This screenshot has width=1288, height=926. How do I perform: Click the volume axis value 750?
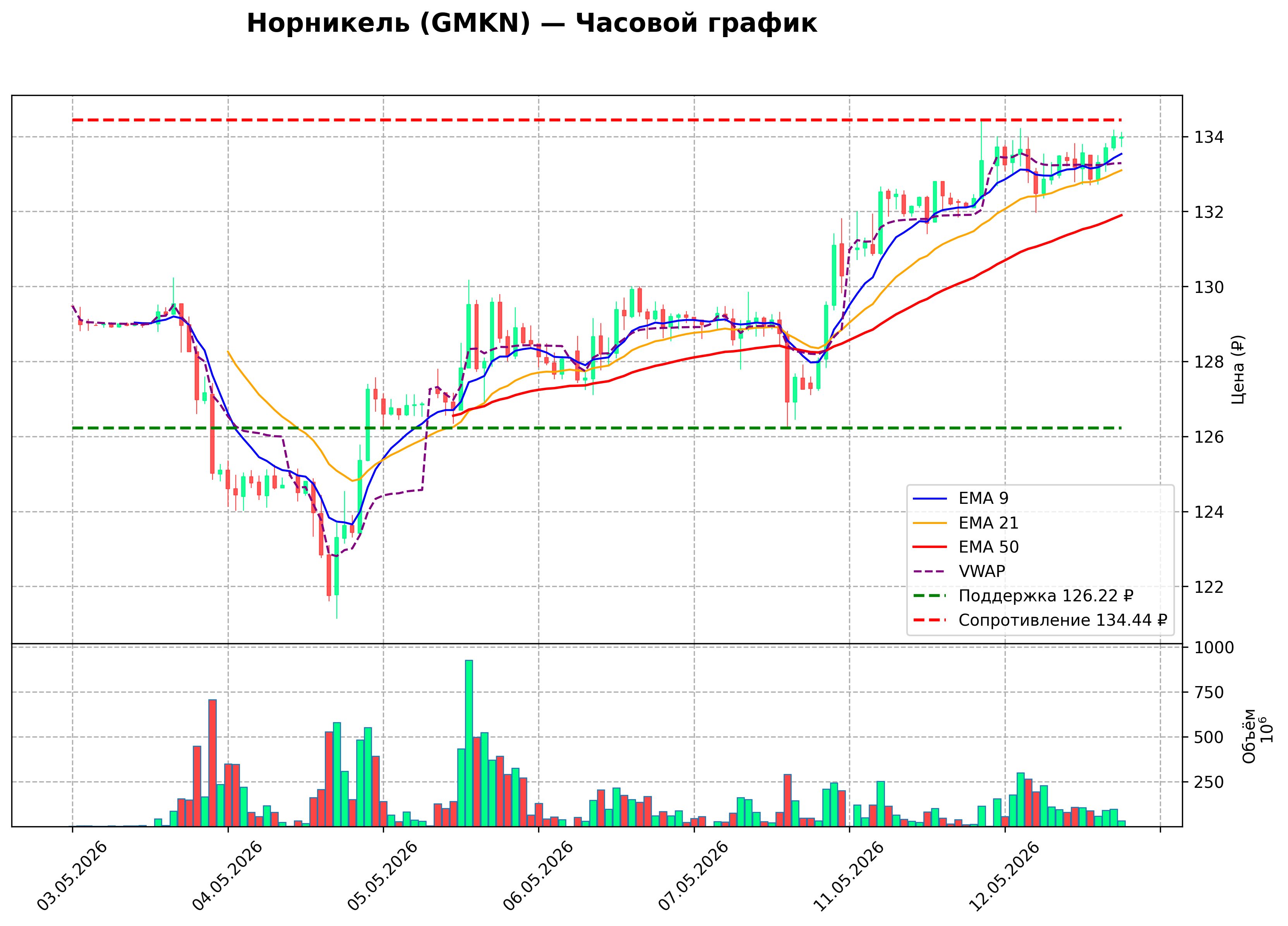(1209, 693)
